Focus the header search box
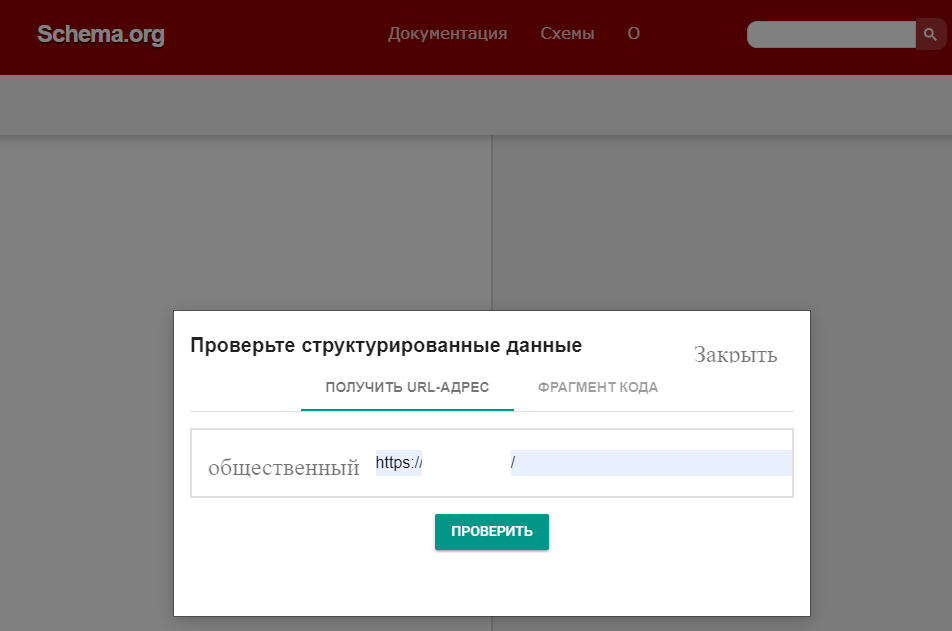The image size is (952, 631). pyautogui.click(x=830, y=35)
